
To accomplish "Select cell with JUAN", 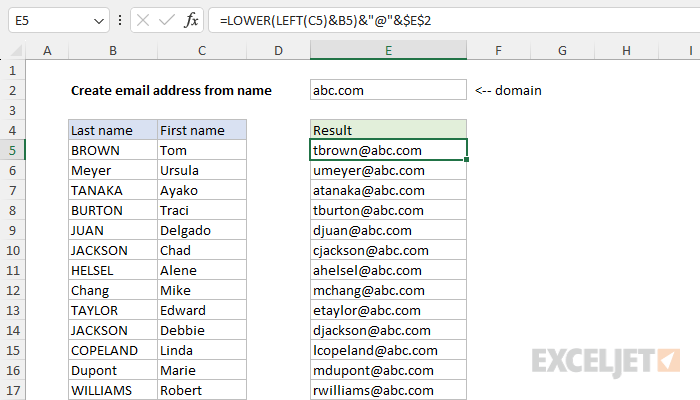I will tap(113, 230).
